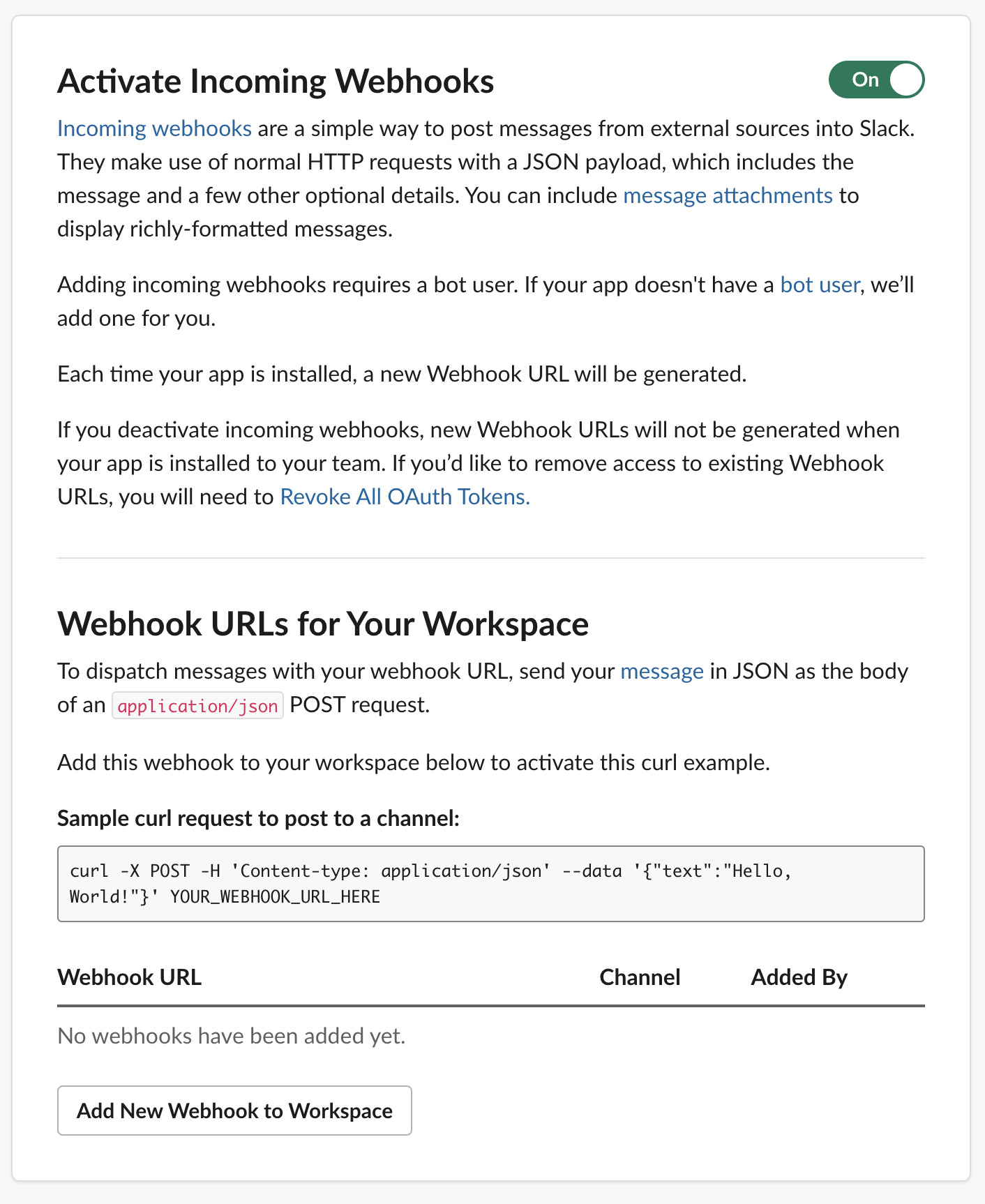This screenshot has width=985, height=1204.
Task: Click the 'Sample curl request to post' label
Action: coord(258,818)
